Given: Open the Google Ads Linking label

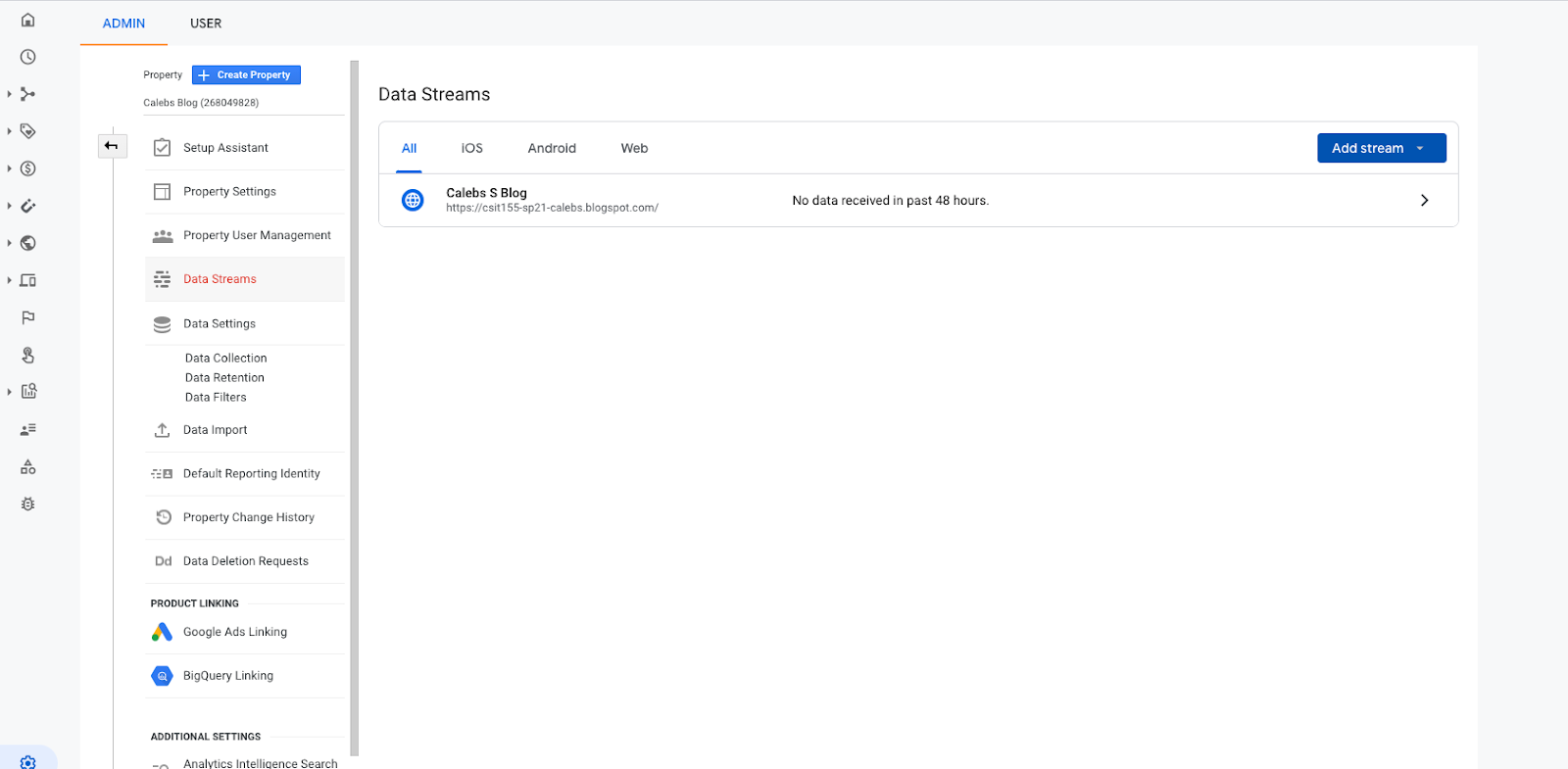Looking at the screenshot, I should [235, 633].
